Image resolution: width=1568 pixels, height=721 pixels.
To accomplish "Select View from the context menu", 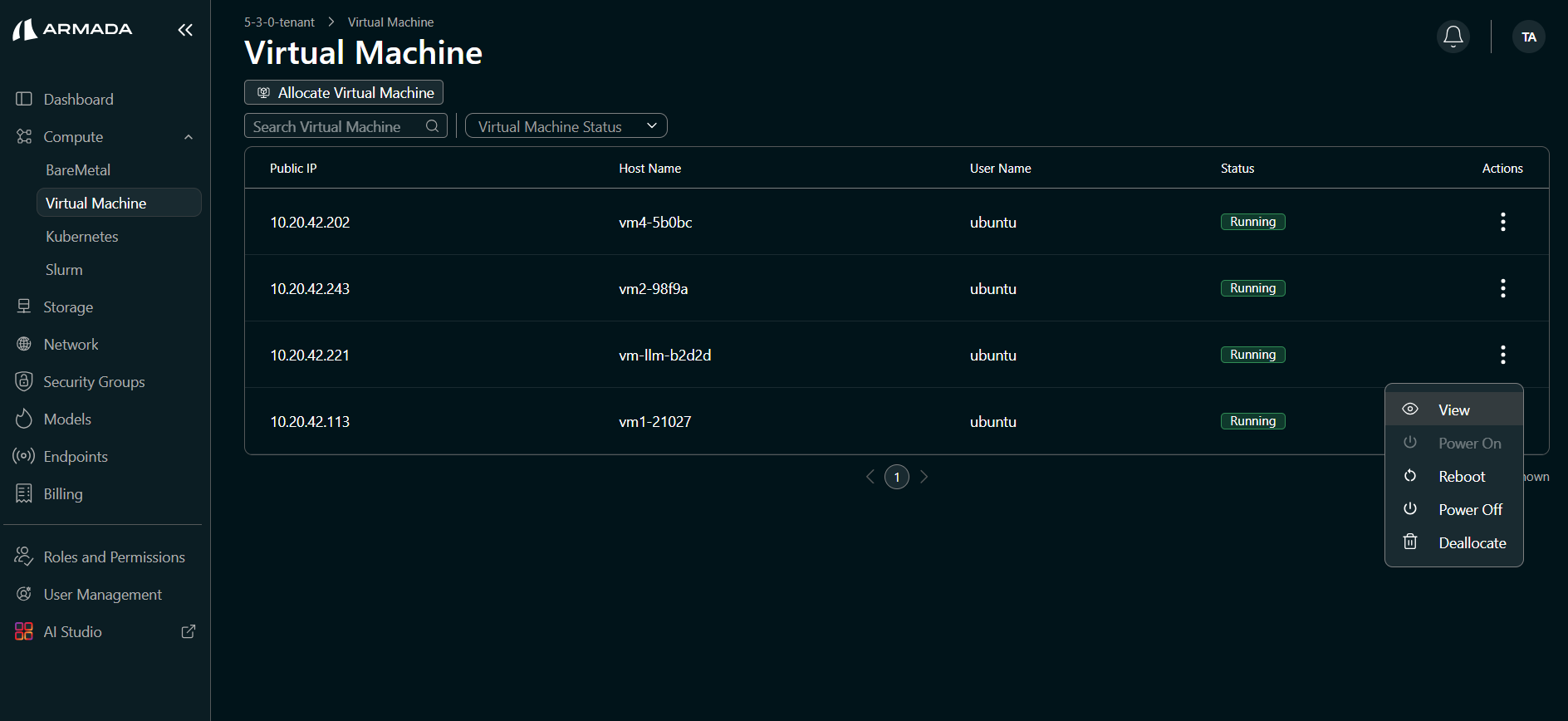I will [1453, 410].
